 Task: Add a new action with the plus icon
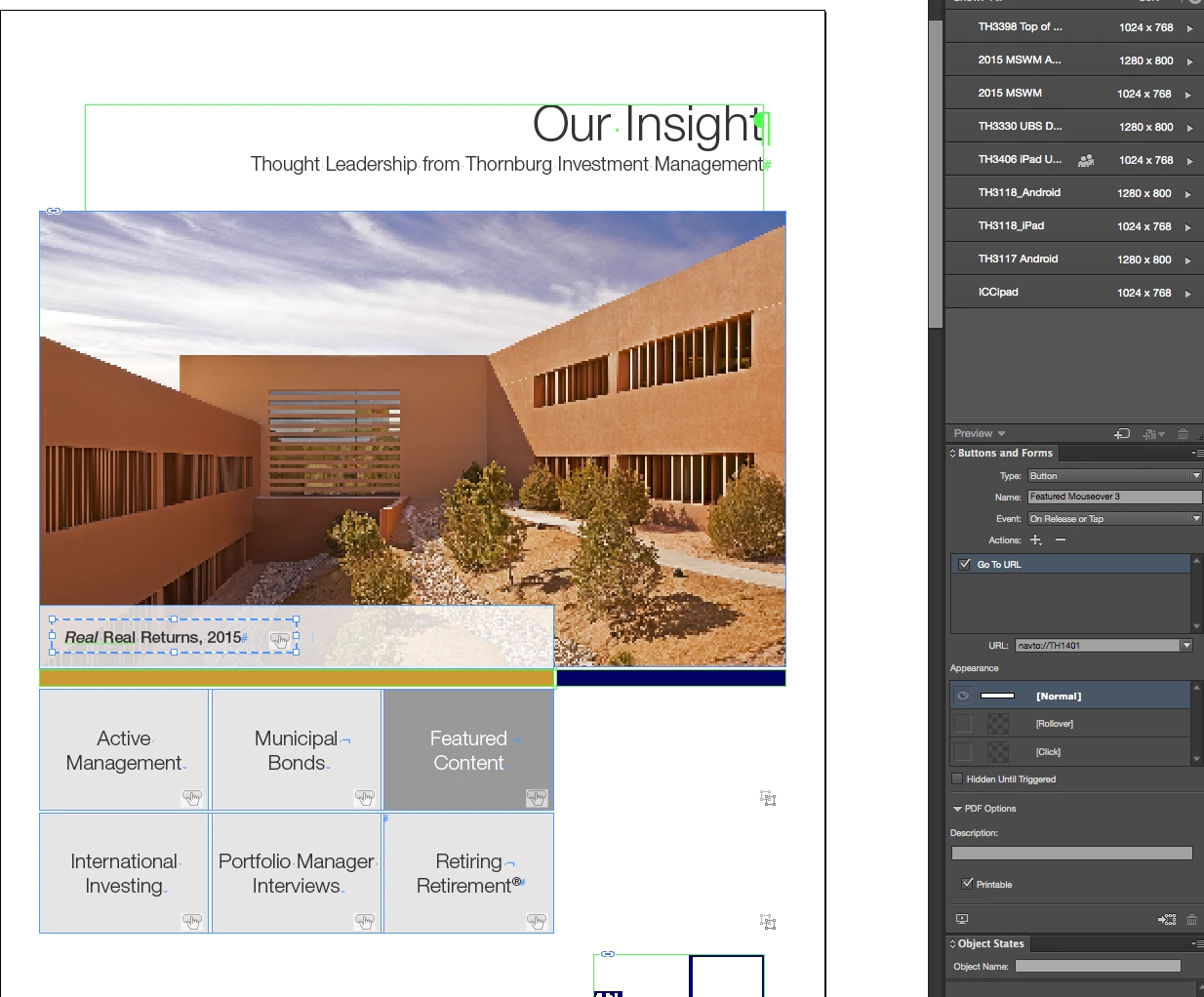[x=1036, y=539]
